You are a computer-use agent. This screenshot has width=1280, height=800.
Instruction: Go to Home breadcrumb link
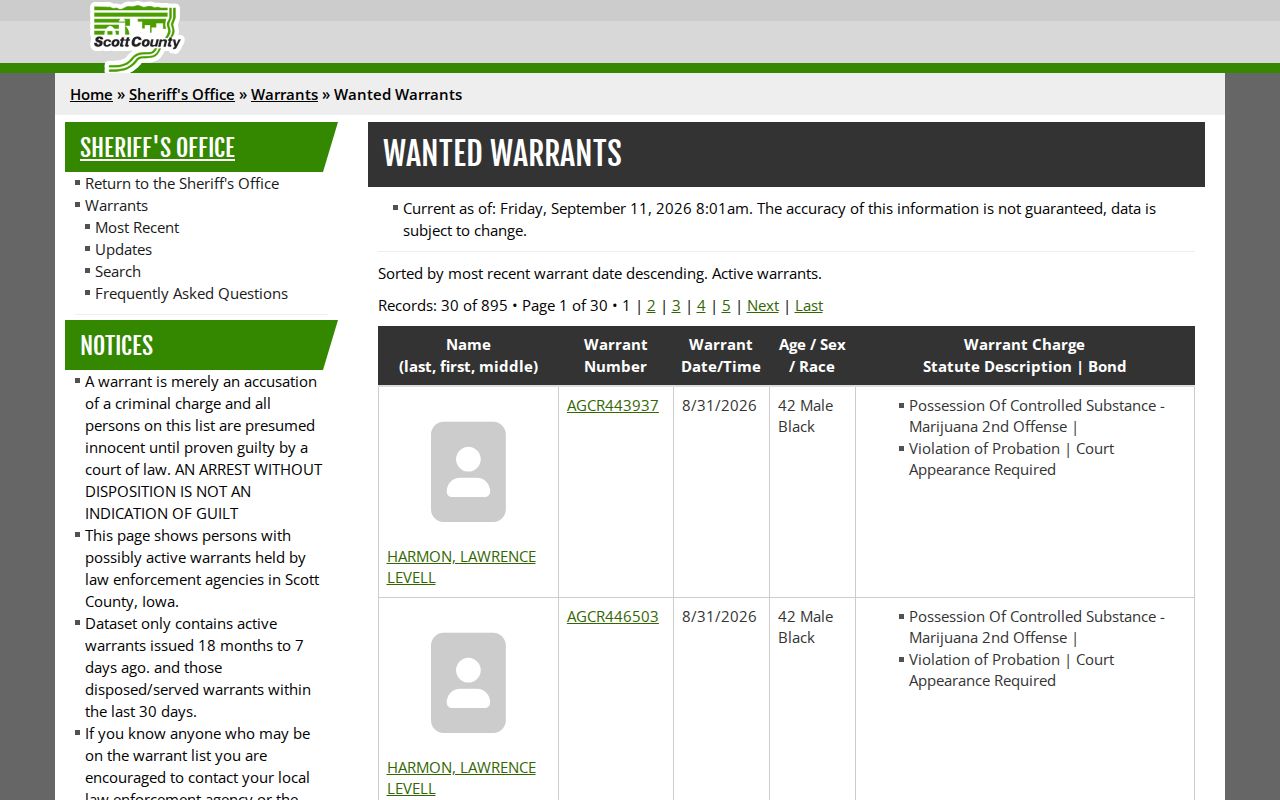[91, 94]
